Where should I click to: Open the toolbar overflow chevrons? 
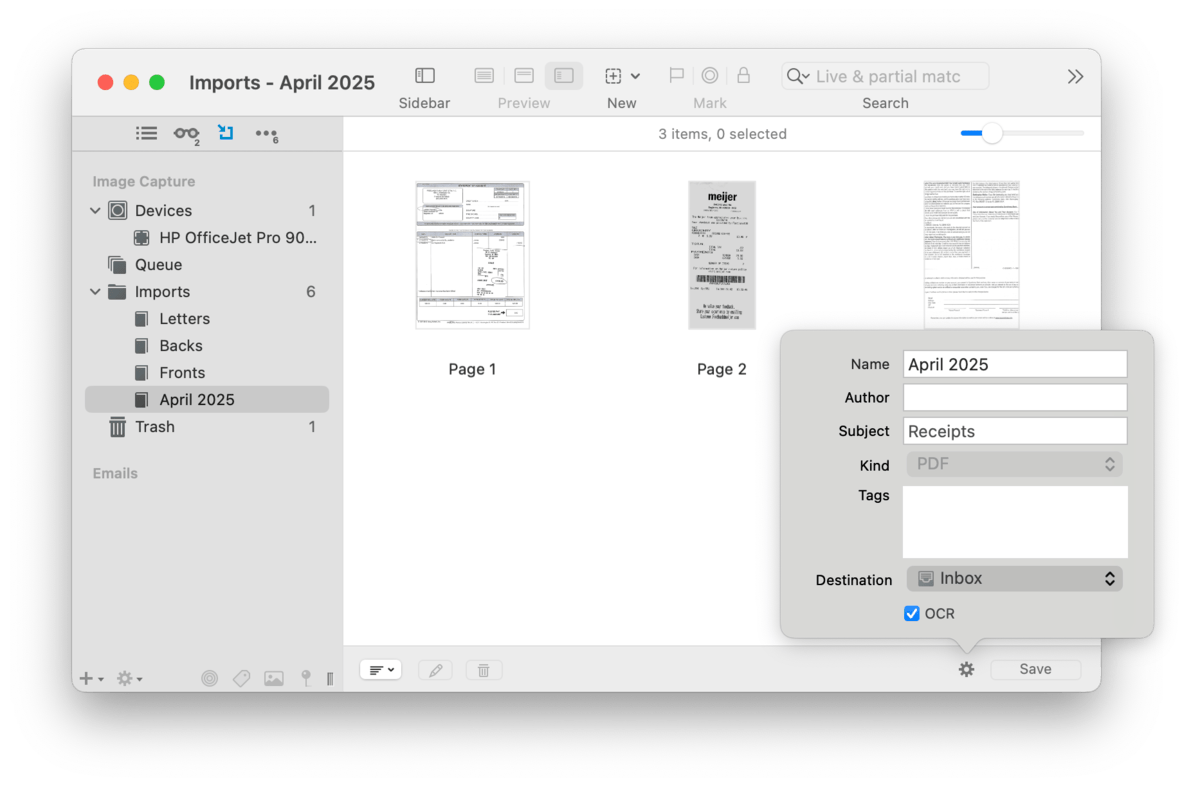point(1075,77)
